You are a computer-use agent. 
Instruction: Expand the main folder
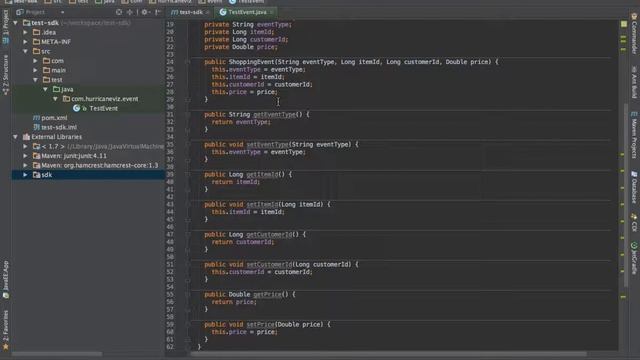click(36, 70)
